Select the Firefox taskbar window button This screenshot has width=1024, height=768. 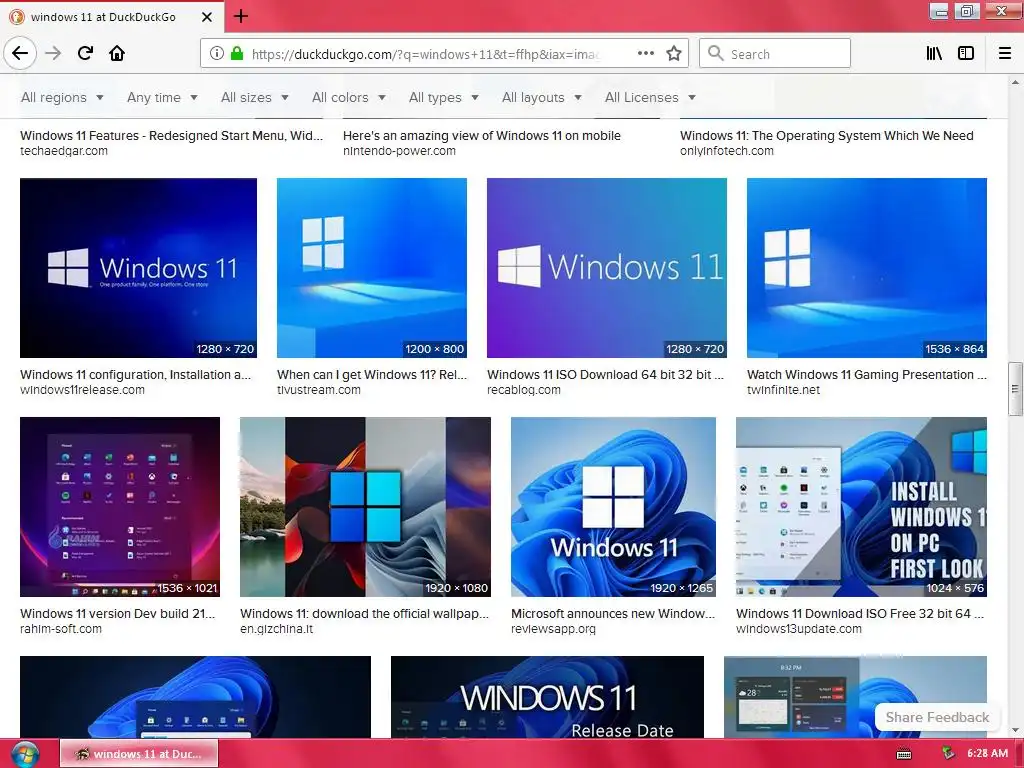coord(139,754)
